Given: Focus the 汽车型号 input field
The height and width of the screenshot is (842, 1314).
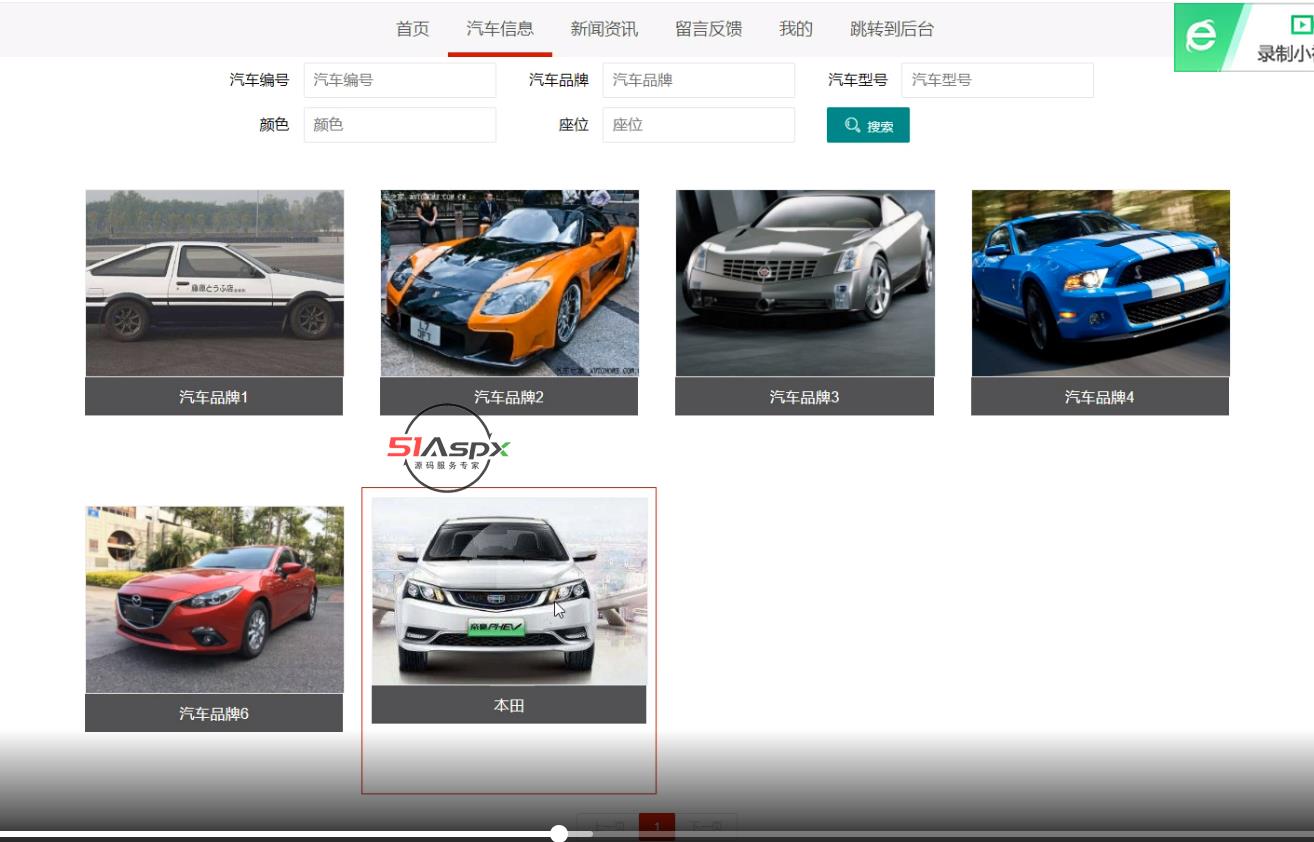Looking at the screenshot, I should click(x=997, y=80).
